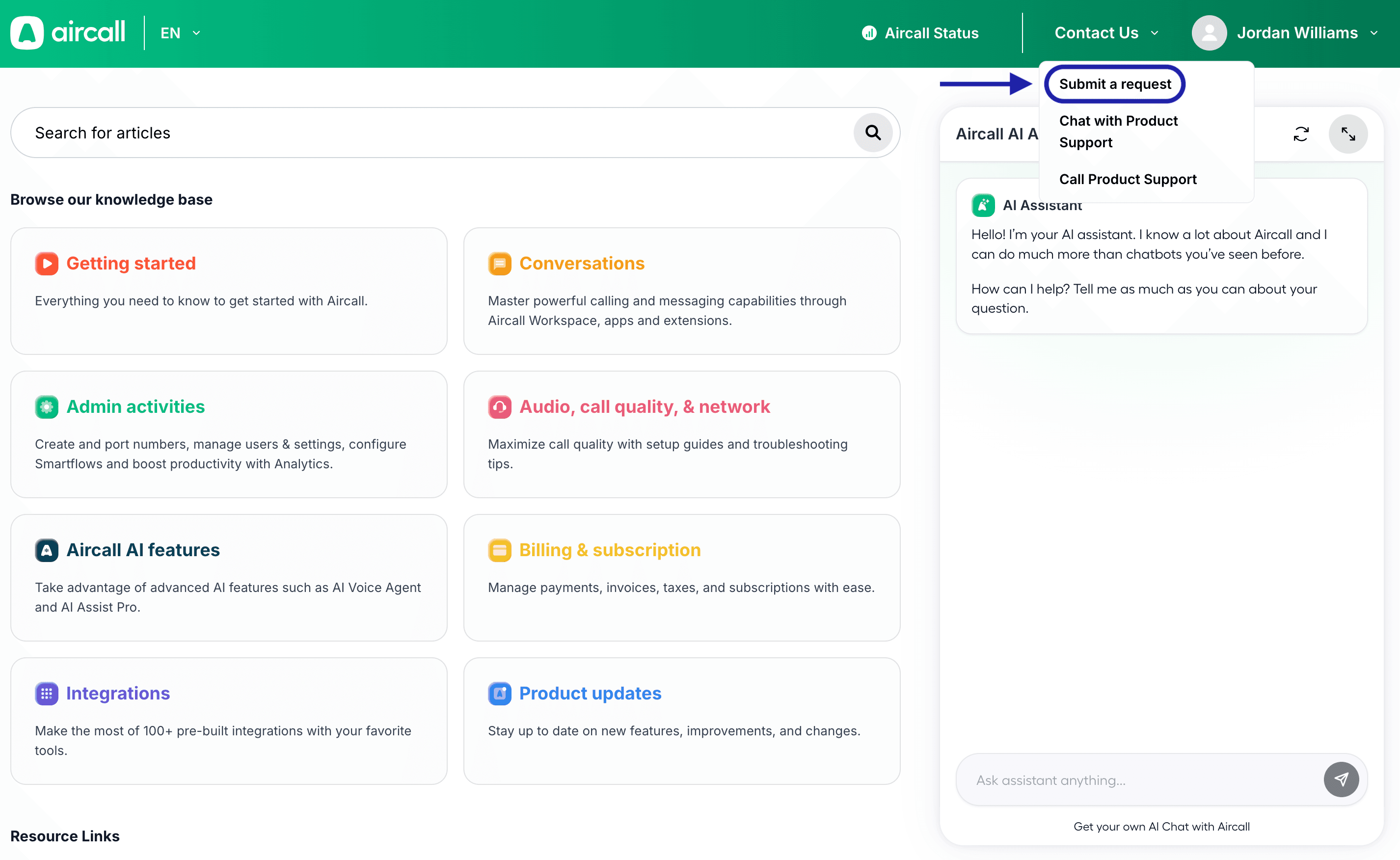
Task: Click the Billing & subscription card icon
Action: pos(499,550)
